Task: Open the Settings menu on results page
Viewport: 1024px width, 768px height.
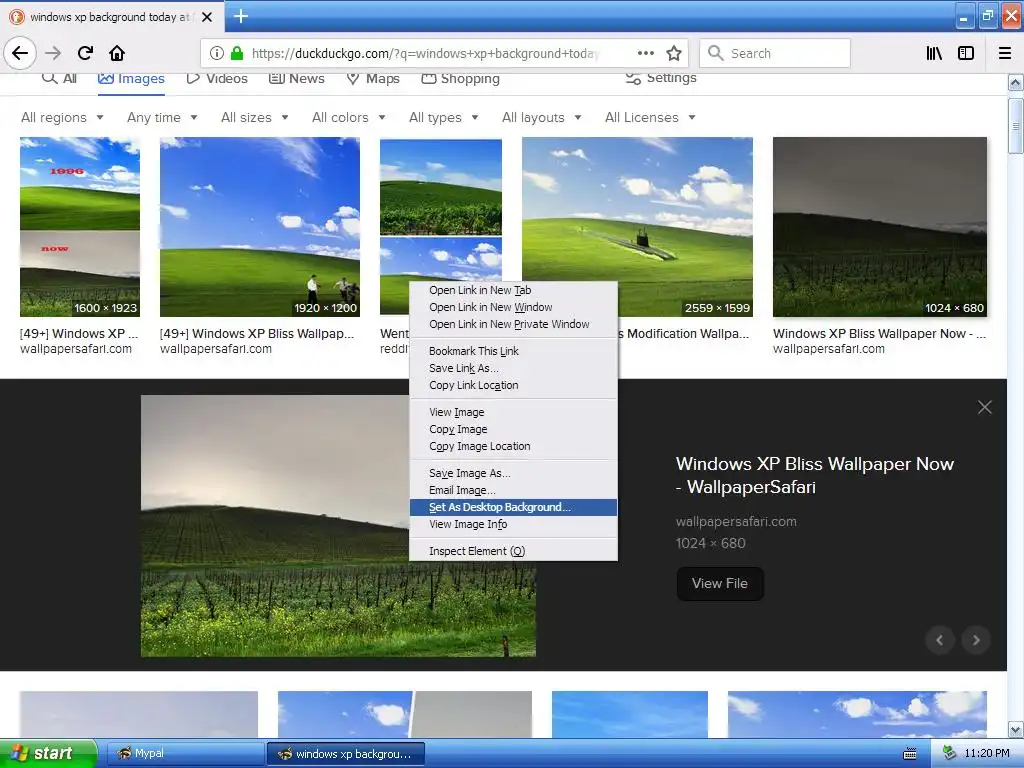Action: (661, 78)
